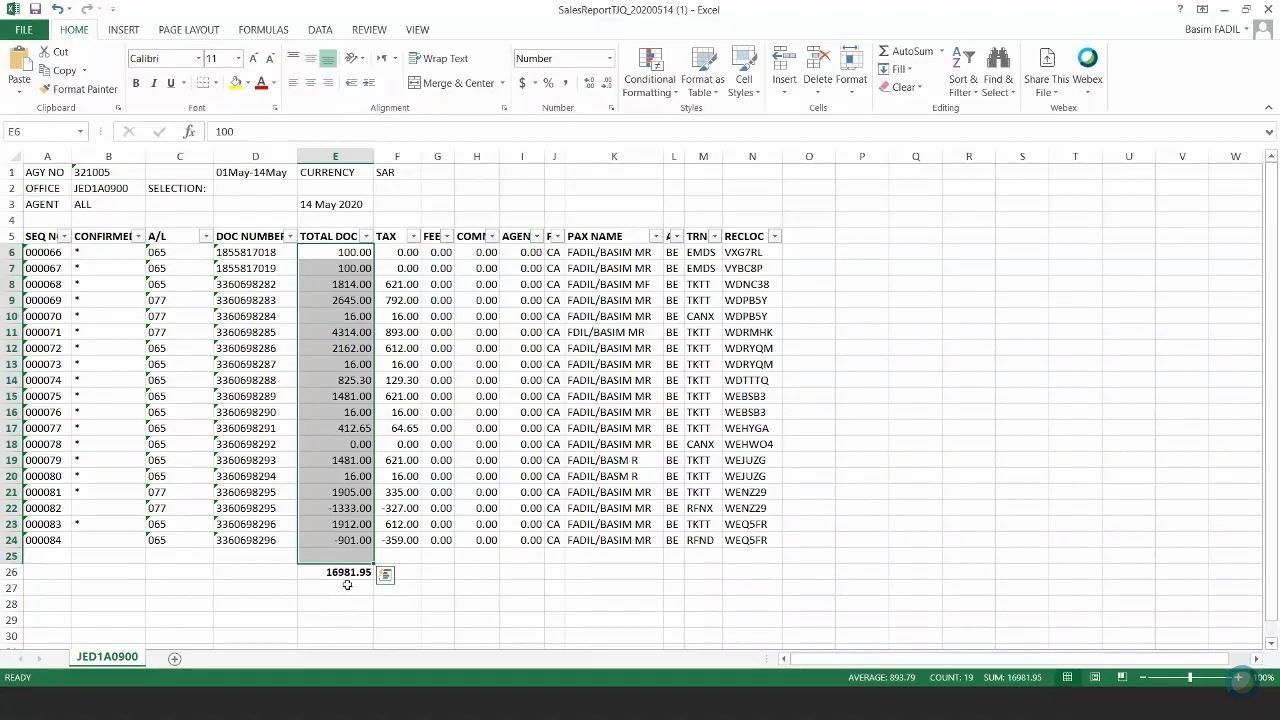
Task: Open the PAX NAME filter dropdown
Action: point(656,236)
